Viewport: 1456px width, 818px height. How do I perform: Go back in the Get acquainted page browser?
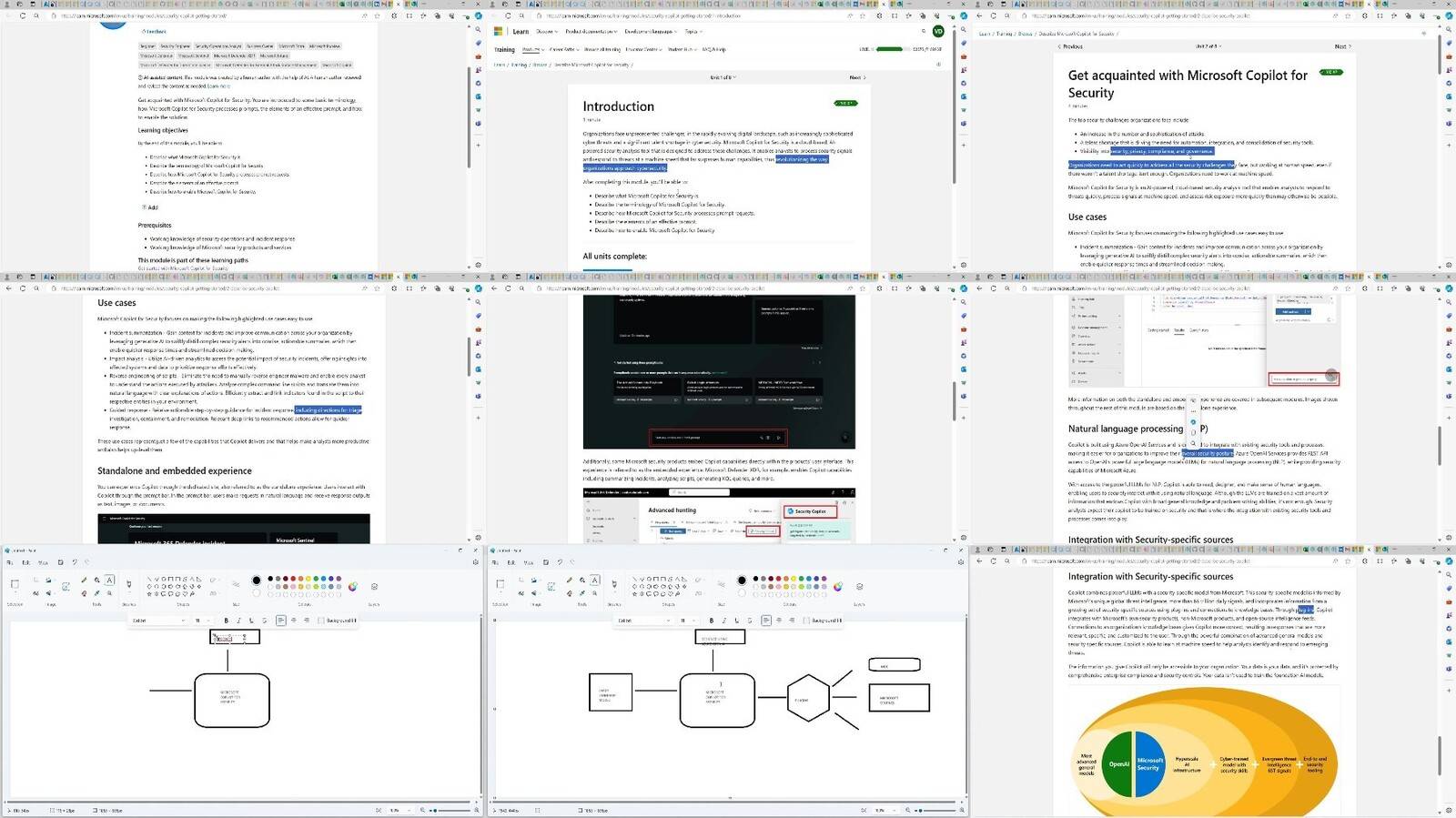pos(980,15)
